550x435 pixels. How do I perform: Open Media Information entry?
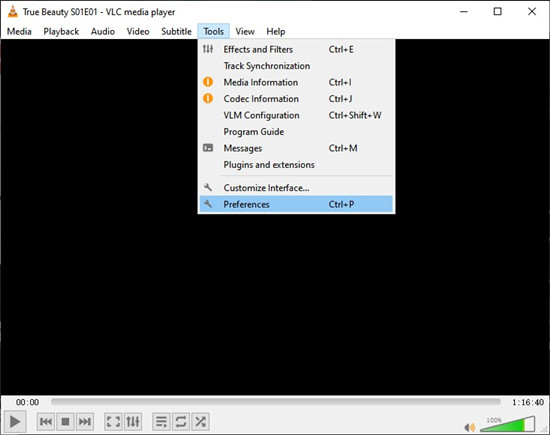tap(296, 82)
